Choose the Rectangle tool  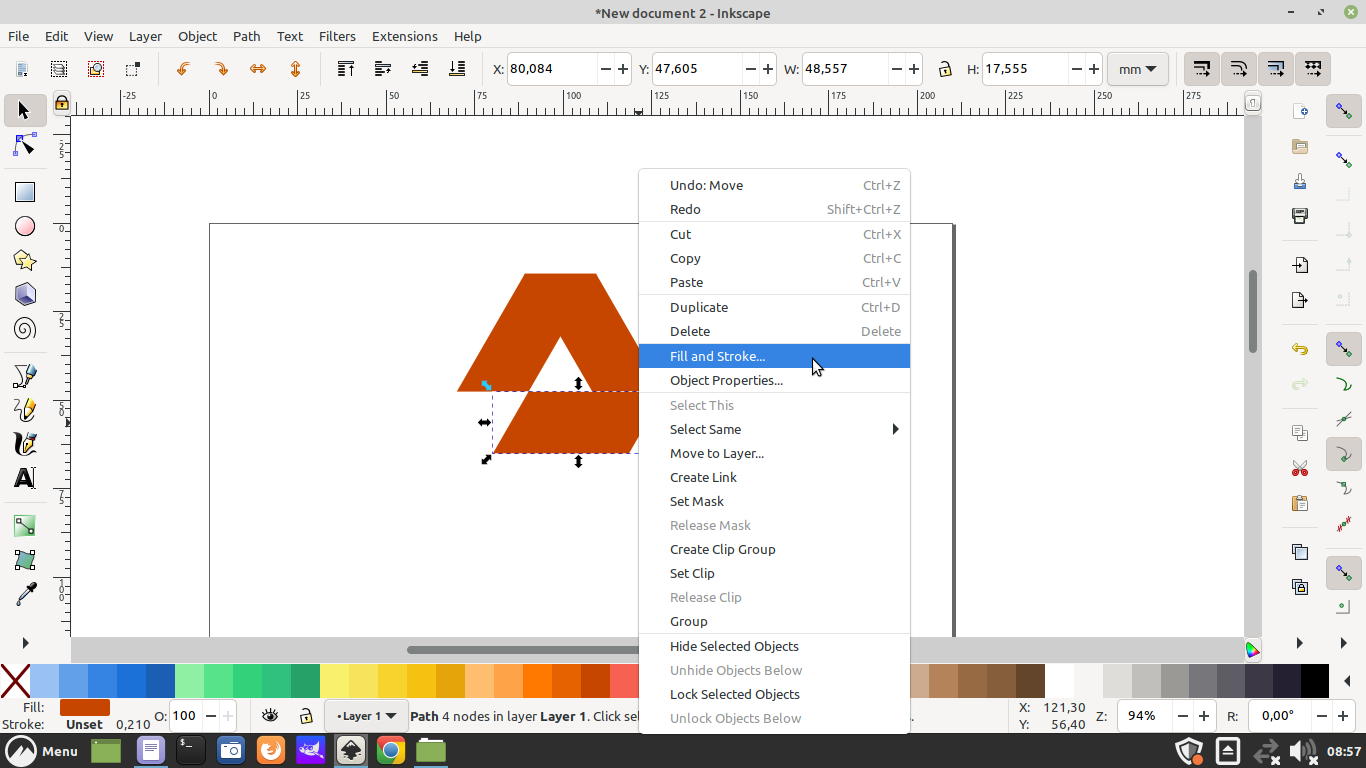25,192
